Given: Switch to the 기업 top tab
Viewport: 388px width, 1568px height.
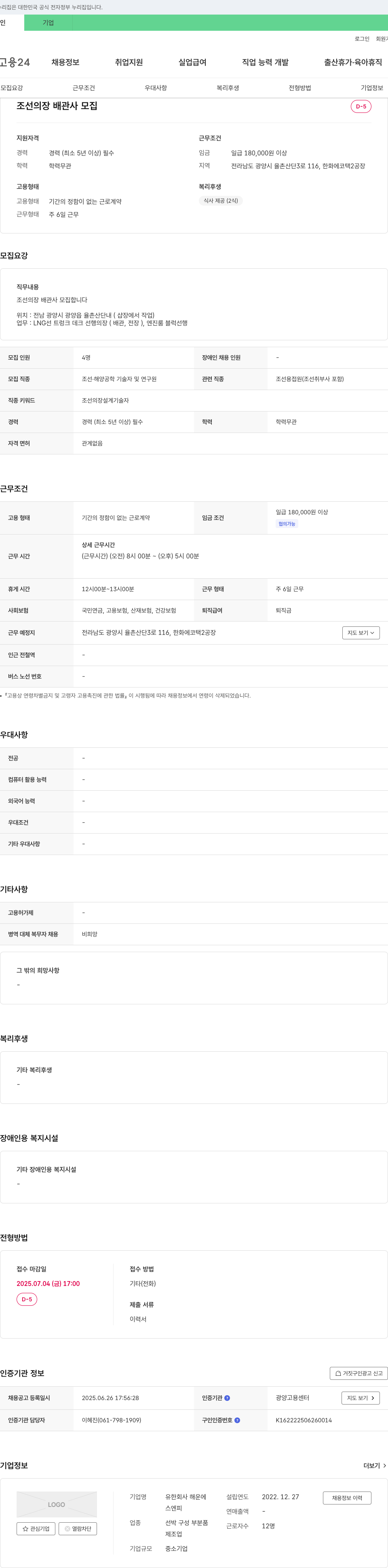Looking at the screenshot, I should (48, 23).
